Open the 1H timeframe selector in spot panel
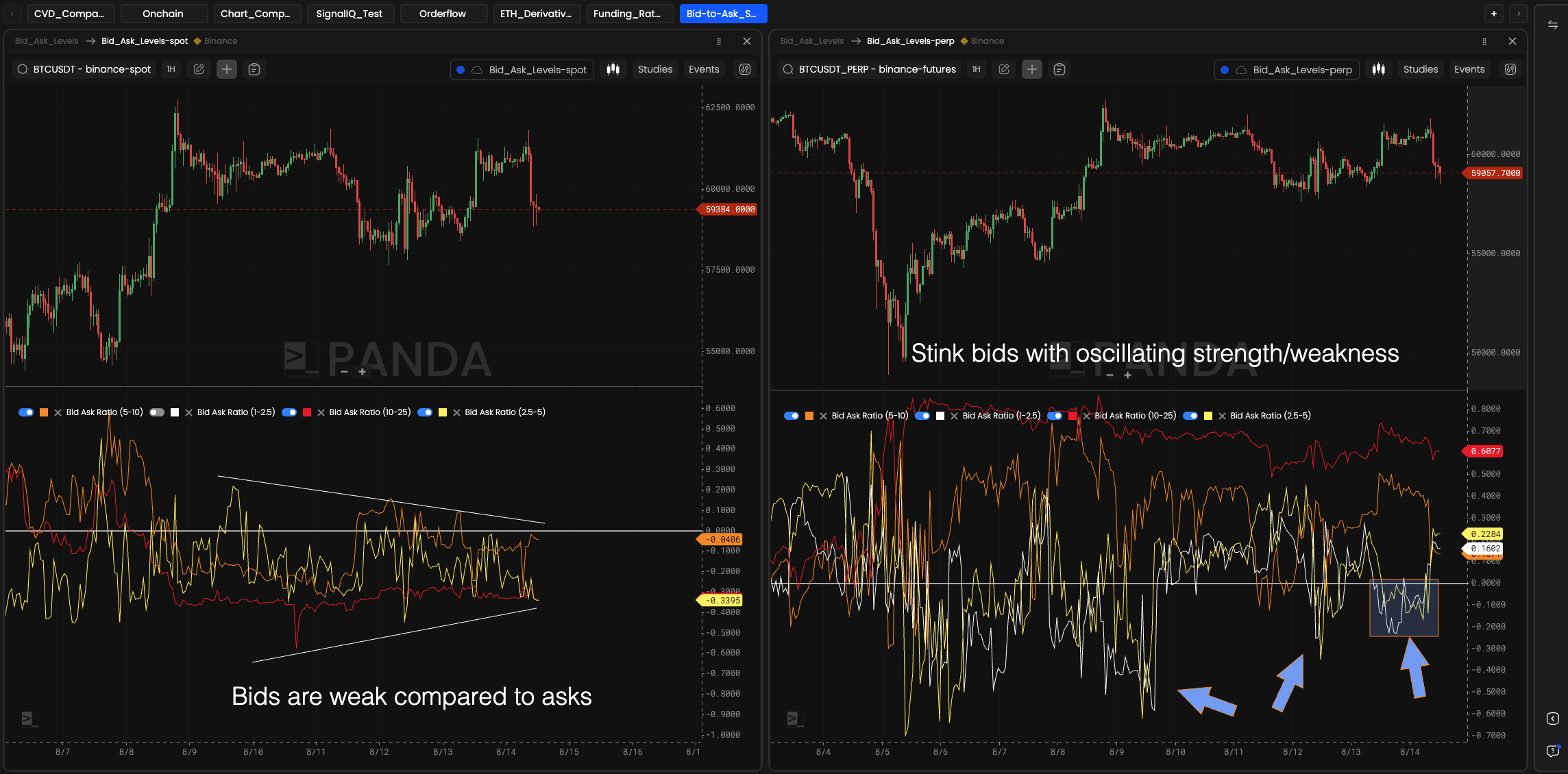The width and height of the screenshot is (1568, 774). 171,69
